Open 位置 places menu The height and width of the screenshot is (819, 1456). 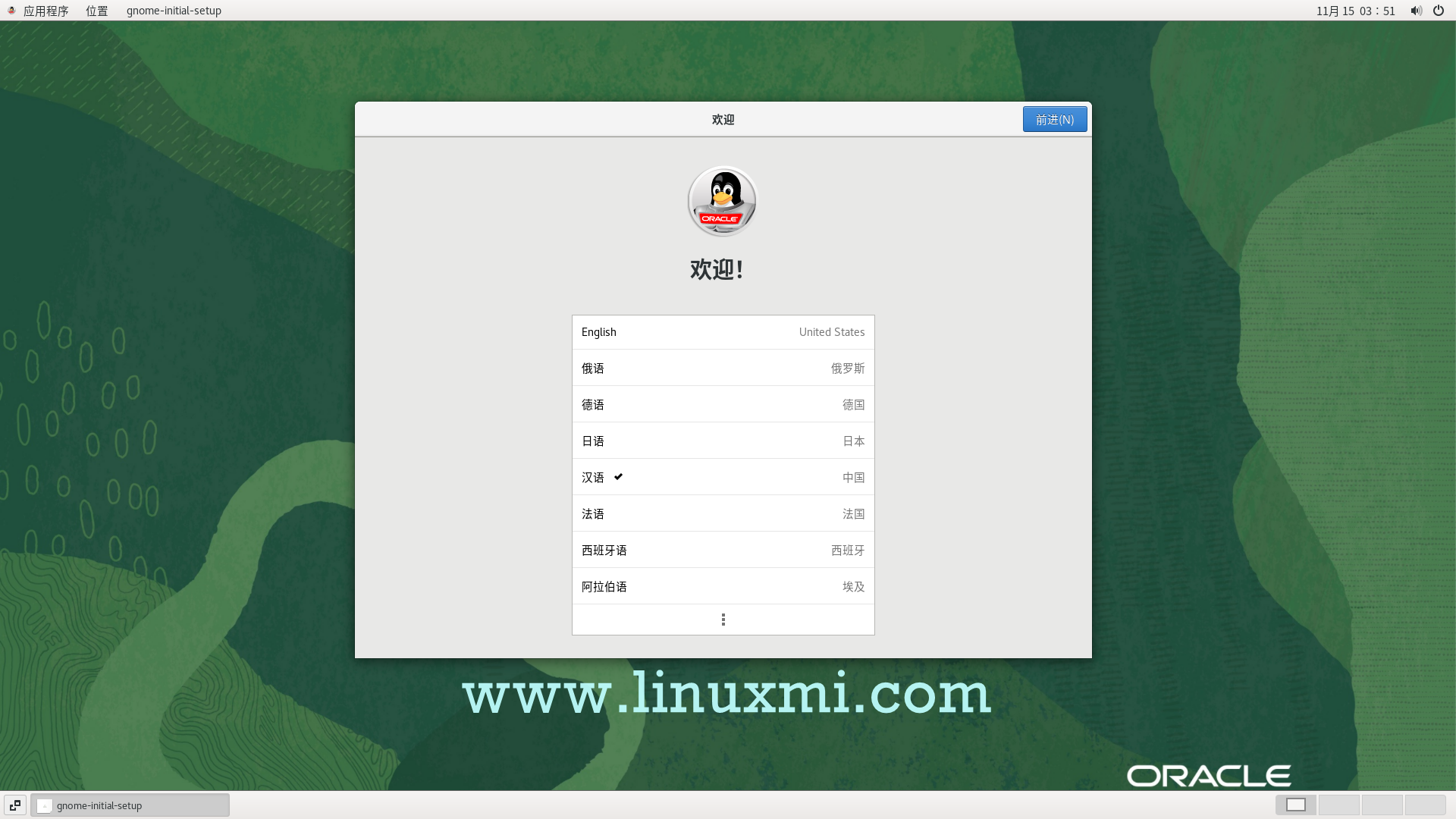click(96, 10)
